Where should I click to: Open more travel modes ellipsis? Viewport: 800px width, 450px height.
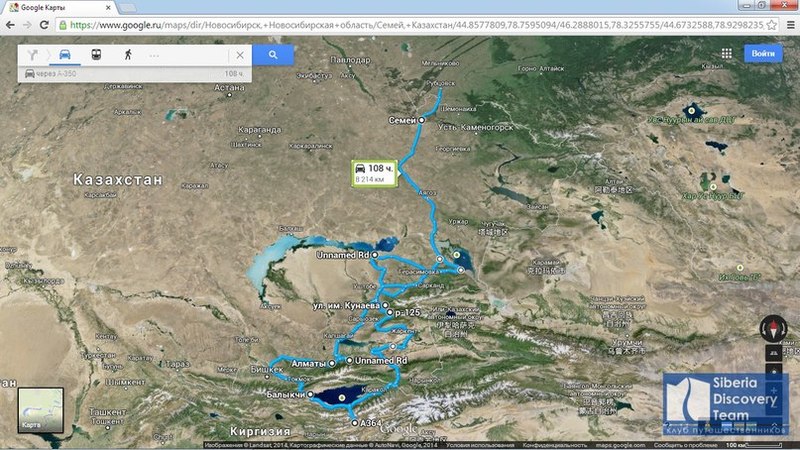click(154, 55)
